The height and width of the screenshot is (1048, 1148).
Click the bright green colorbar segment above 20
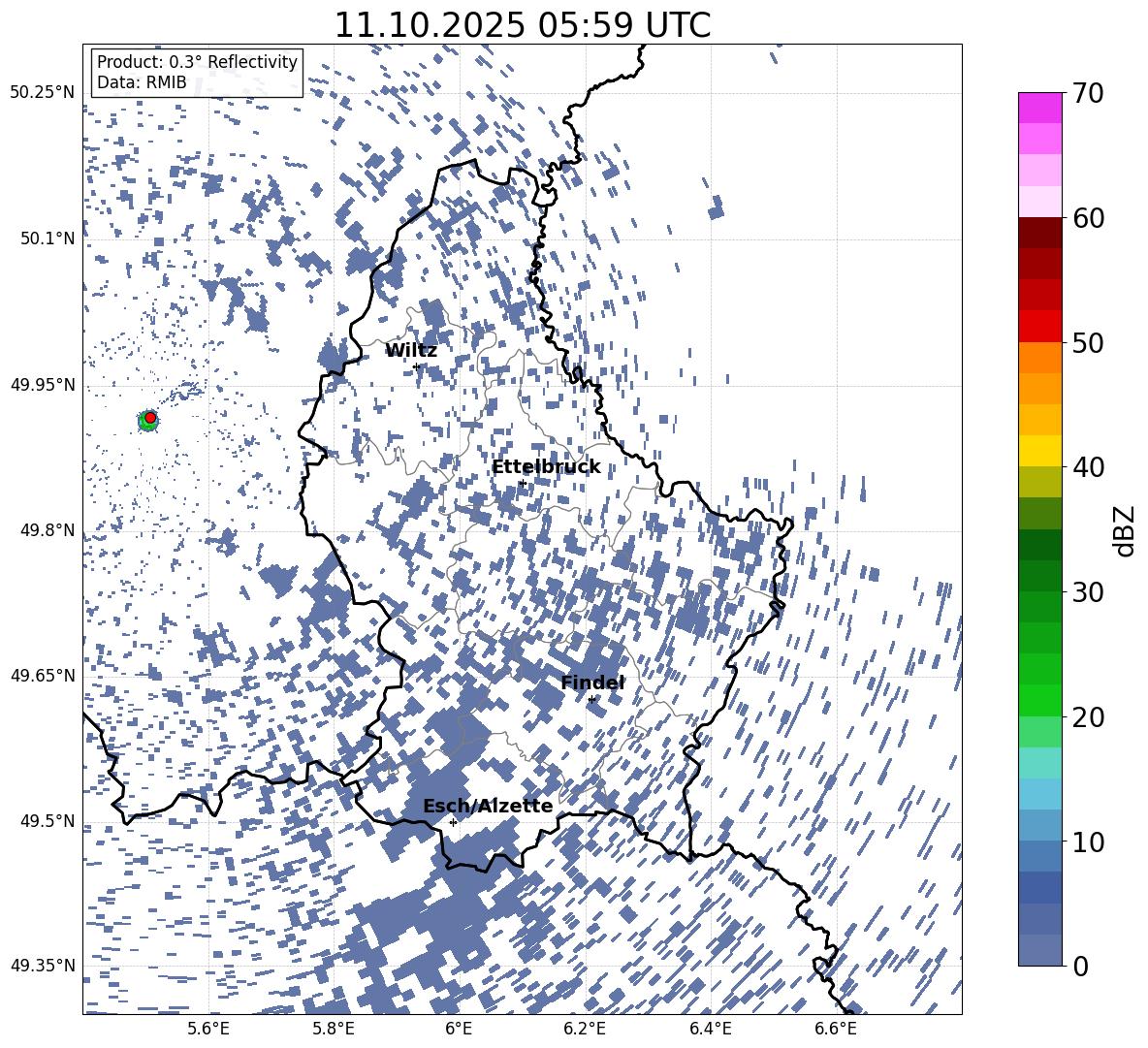coord(1039,700)
